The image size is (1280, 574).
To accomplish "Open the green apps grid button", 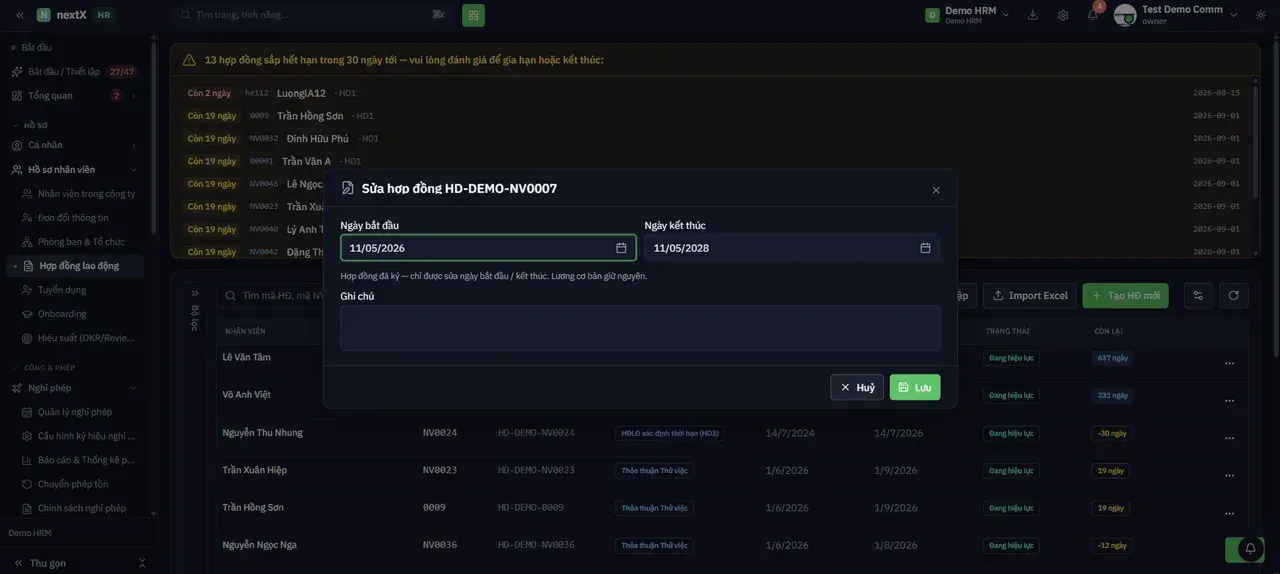I will point(473,15).
